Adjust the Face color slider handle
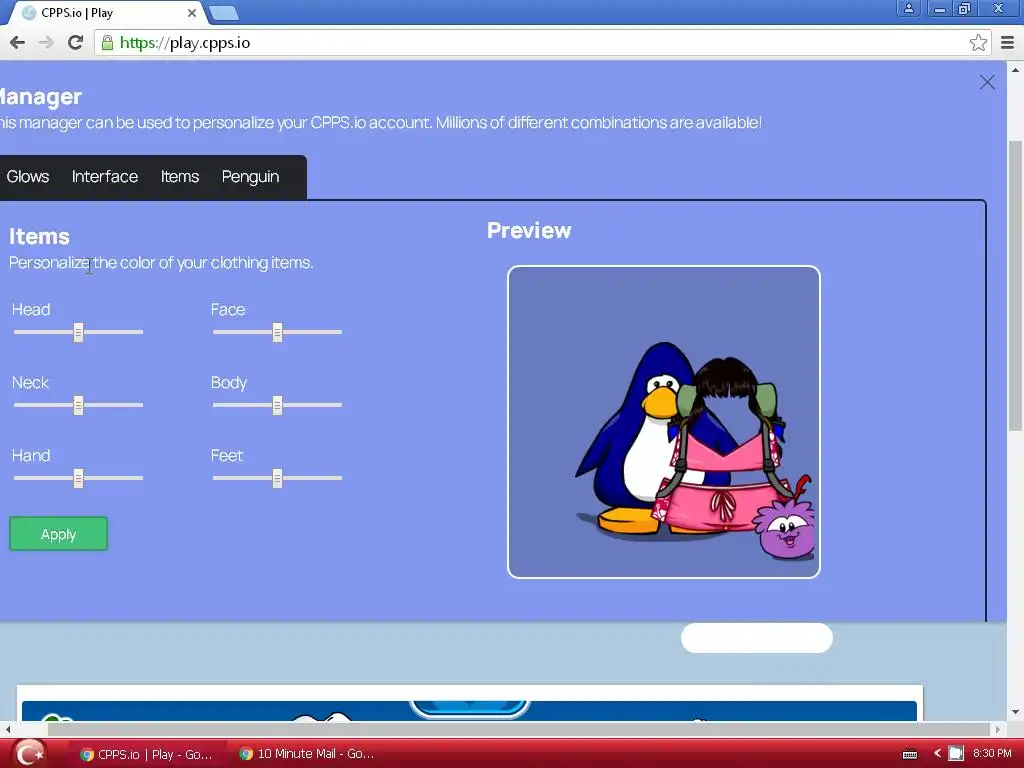 click(x=278, y=332)
